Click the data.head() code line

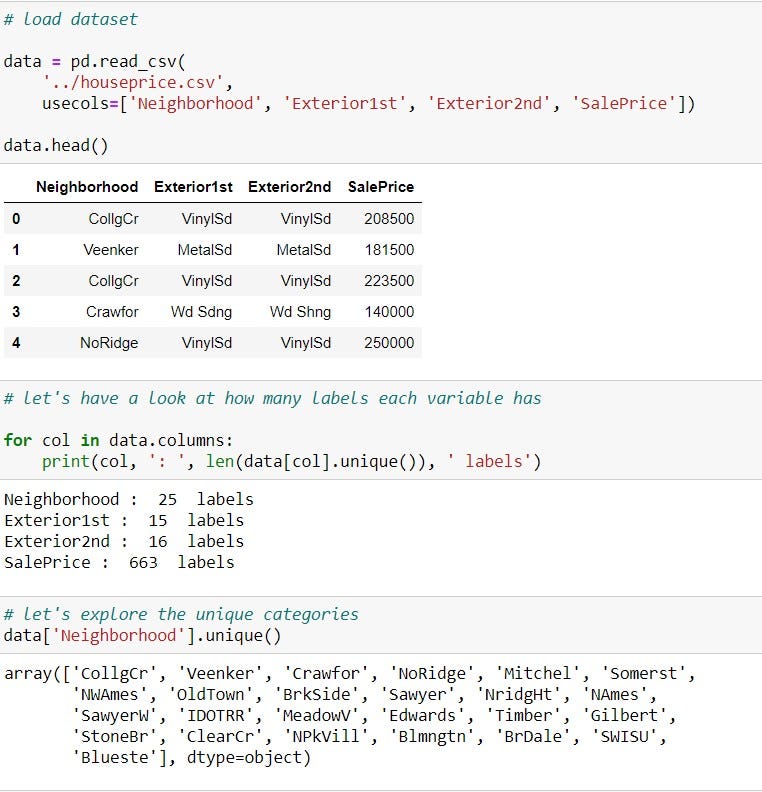tap(56, 145)
